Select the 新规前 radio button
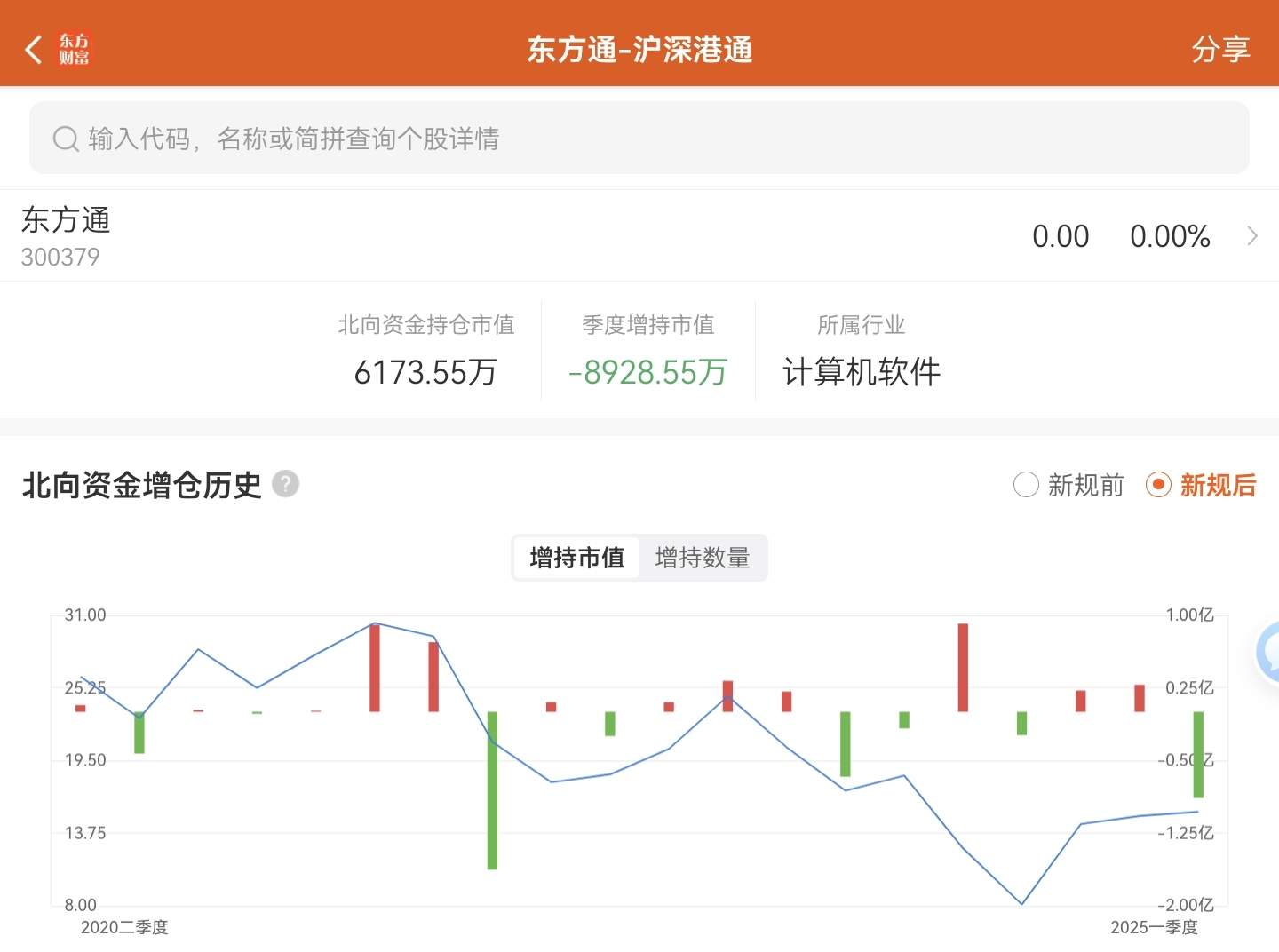 click(x=1026, y=485)
